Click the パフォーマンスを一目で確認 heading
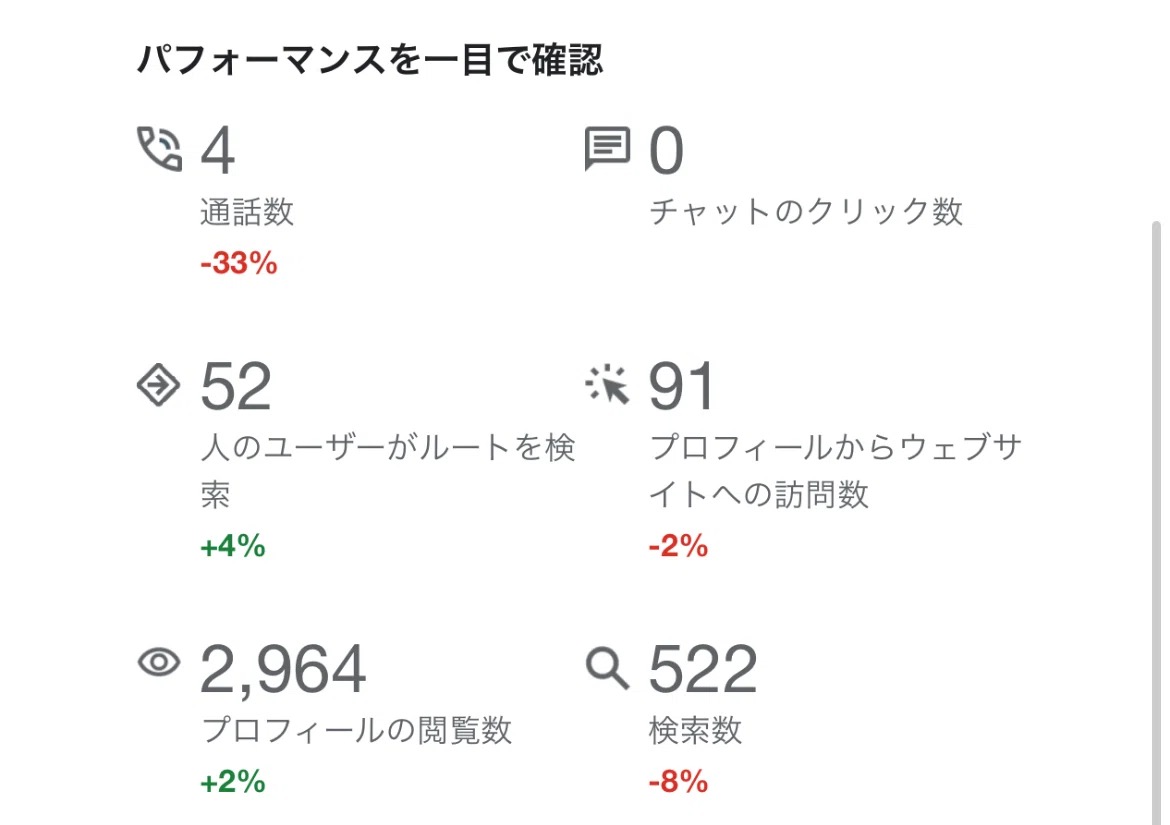 [x=370, y=62]
